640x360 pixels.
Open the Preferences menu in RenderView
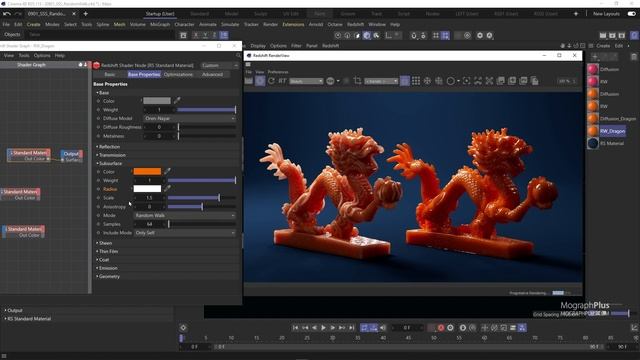[278, 72]
